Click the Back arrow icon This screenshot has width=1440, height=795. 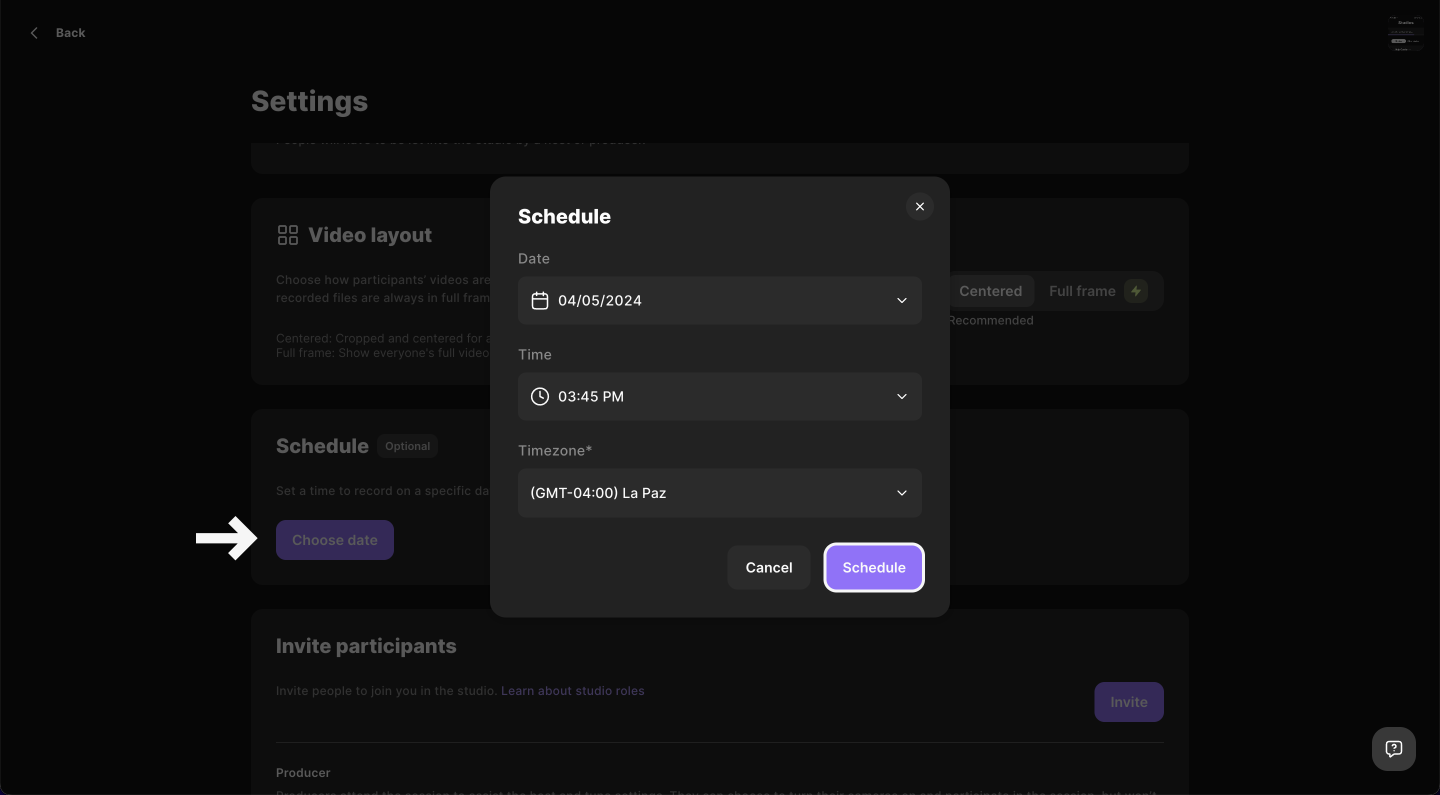(x=35, y=33)
